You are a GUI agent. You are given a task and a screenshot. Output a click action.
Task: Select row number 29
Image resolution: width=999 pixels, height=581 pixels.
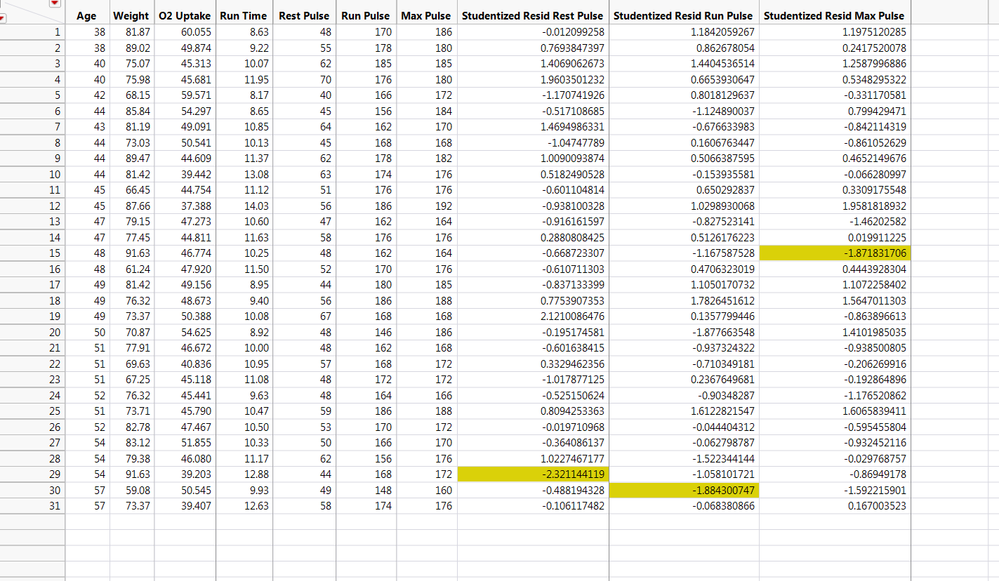click(x=32, y=475)
